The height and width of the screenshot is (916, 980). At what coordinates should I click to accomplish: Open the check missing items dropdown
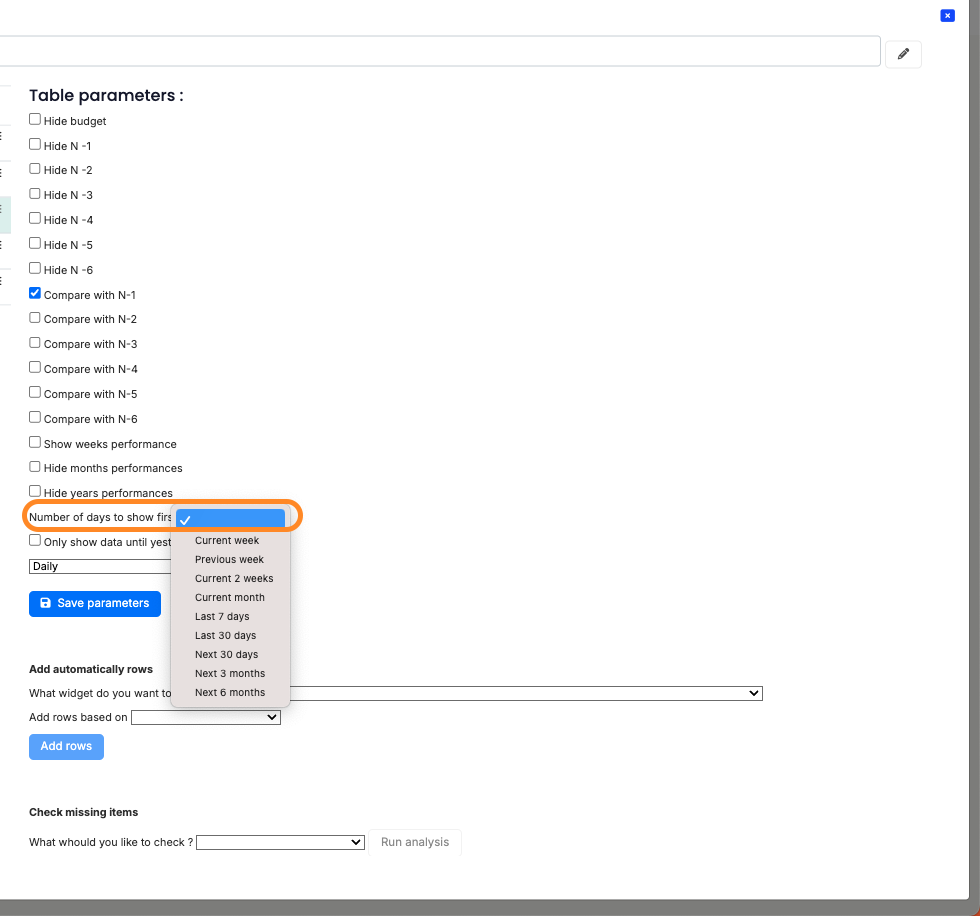point(280,843)
